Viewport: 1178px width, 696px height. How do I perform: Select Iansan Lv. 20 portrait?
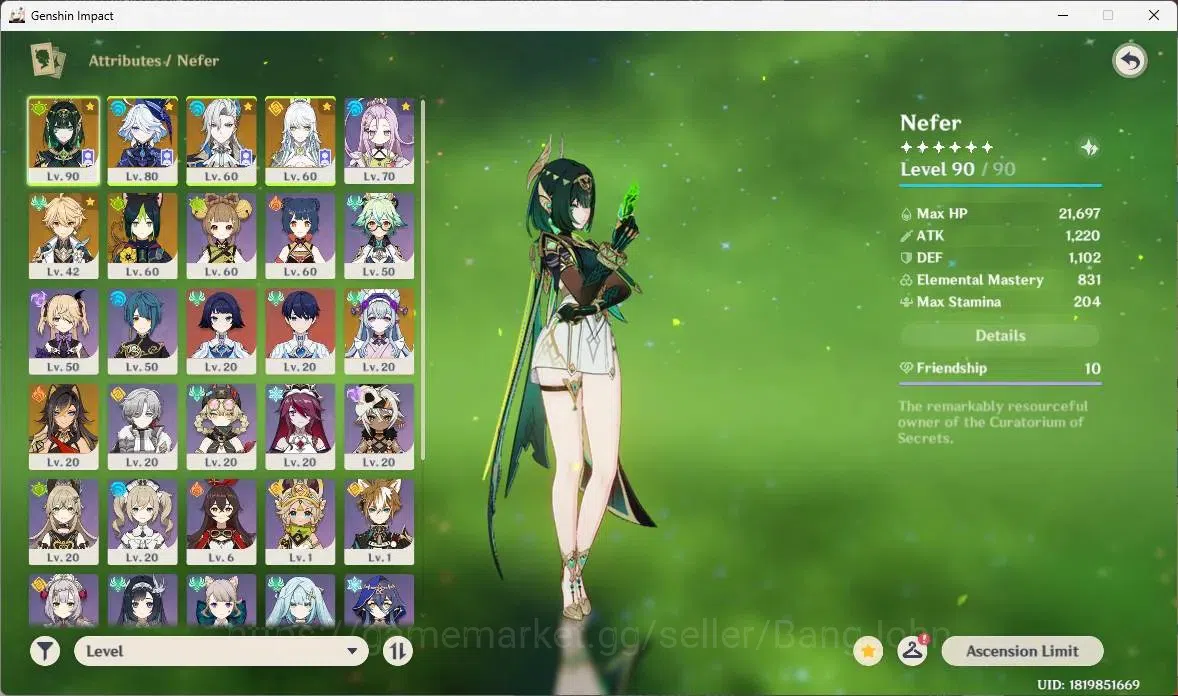point(379,427)
